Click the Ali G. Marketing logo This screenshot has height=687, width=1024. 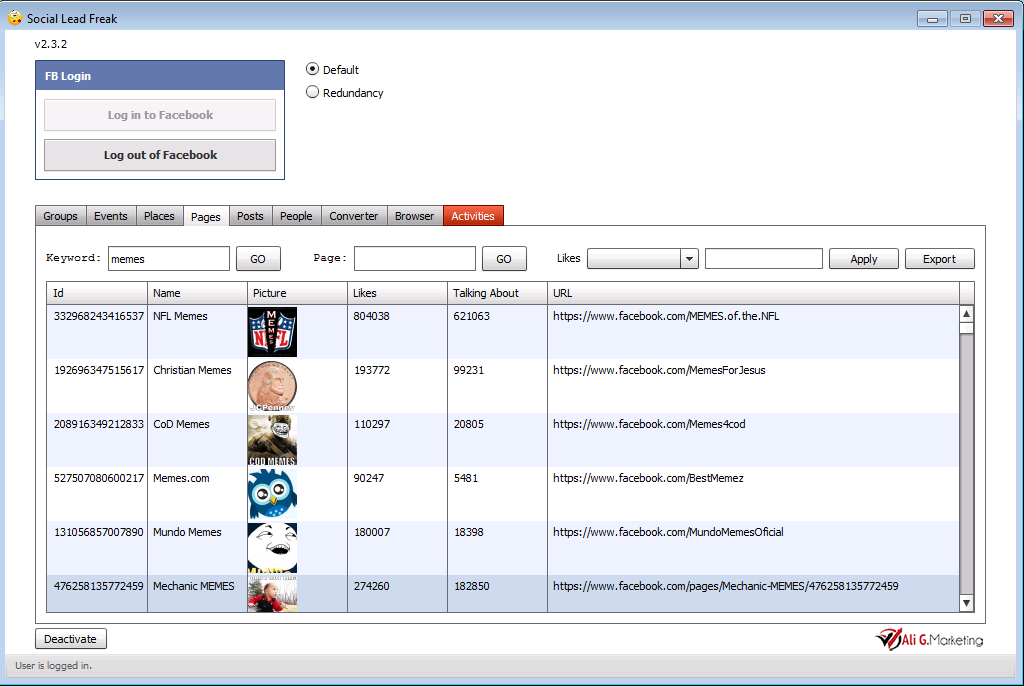(x=929, y=639)
